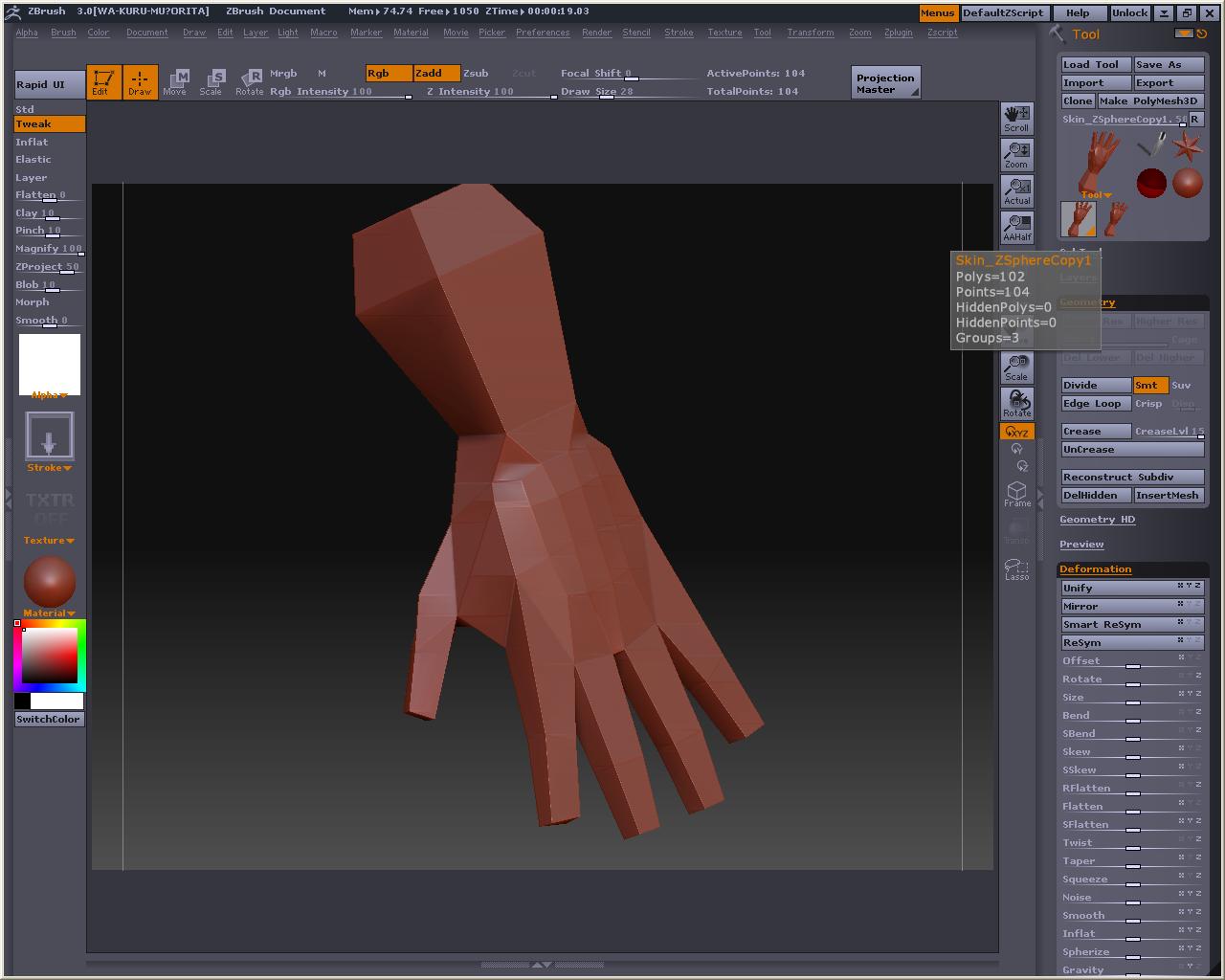1225x980 pixels.
Task: Click the Projection Master button
Action: [x=885, y=82]
